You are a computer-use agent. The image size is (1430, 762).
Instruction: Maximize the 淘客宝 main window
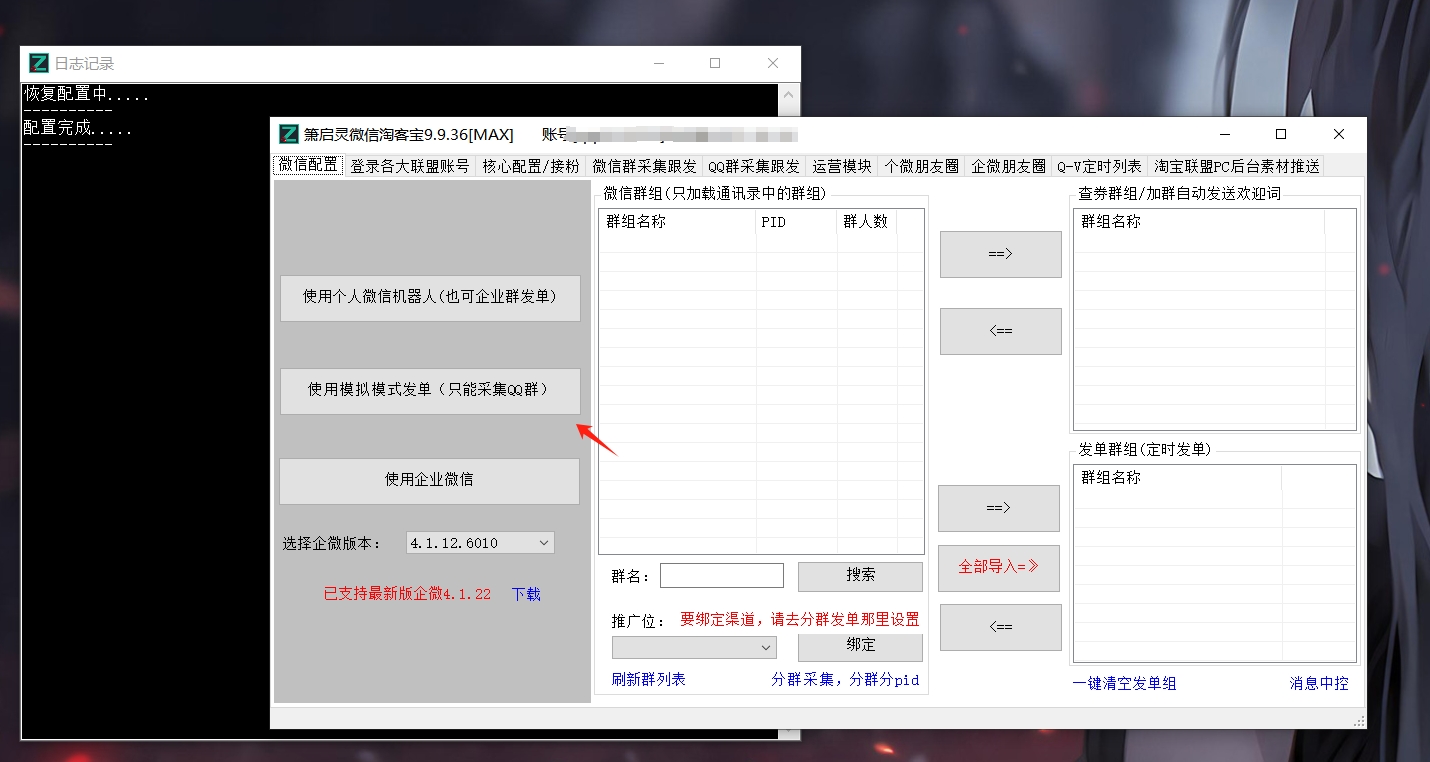(x=1281, y=134)
